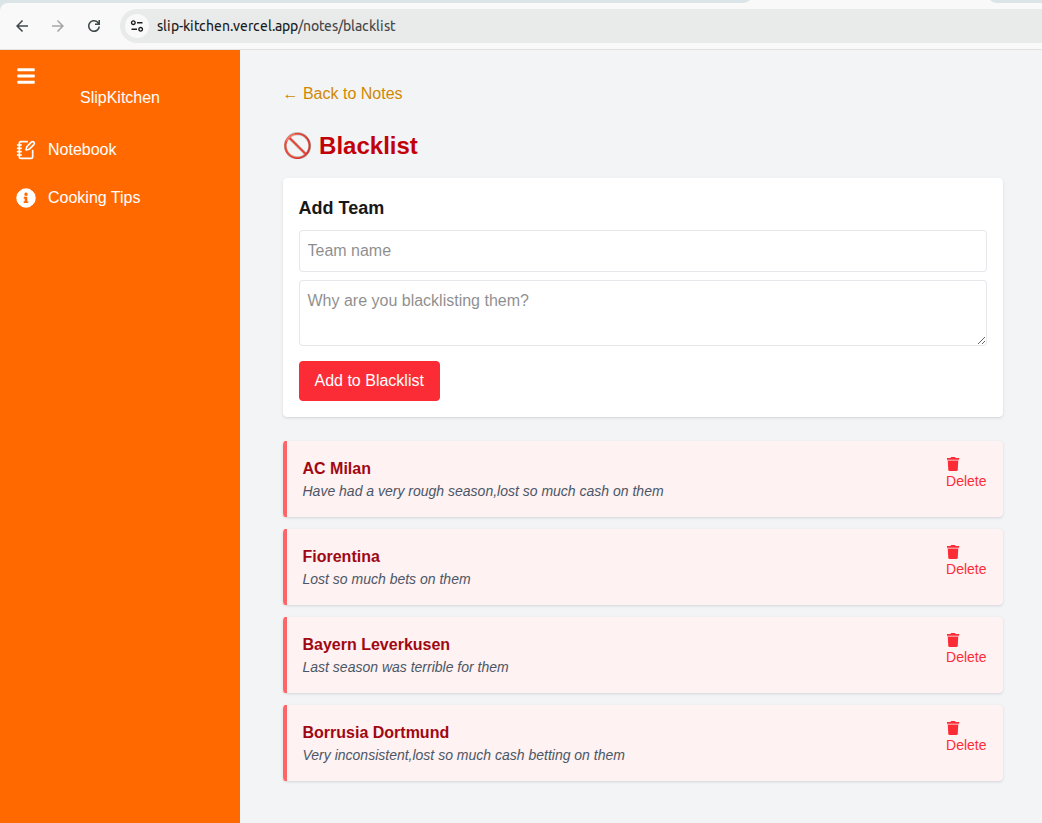Click the SlipKitchen brand title
The image size is (1042, 823).
click(120, 97)
